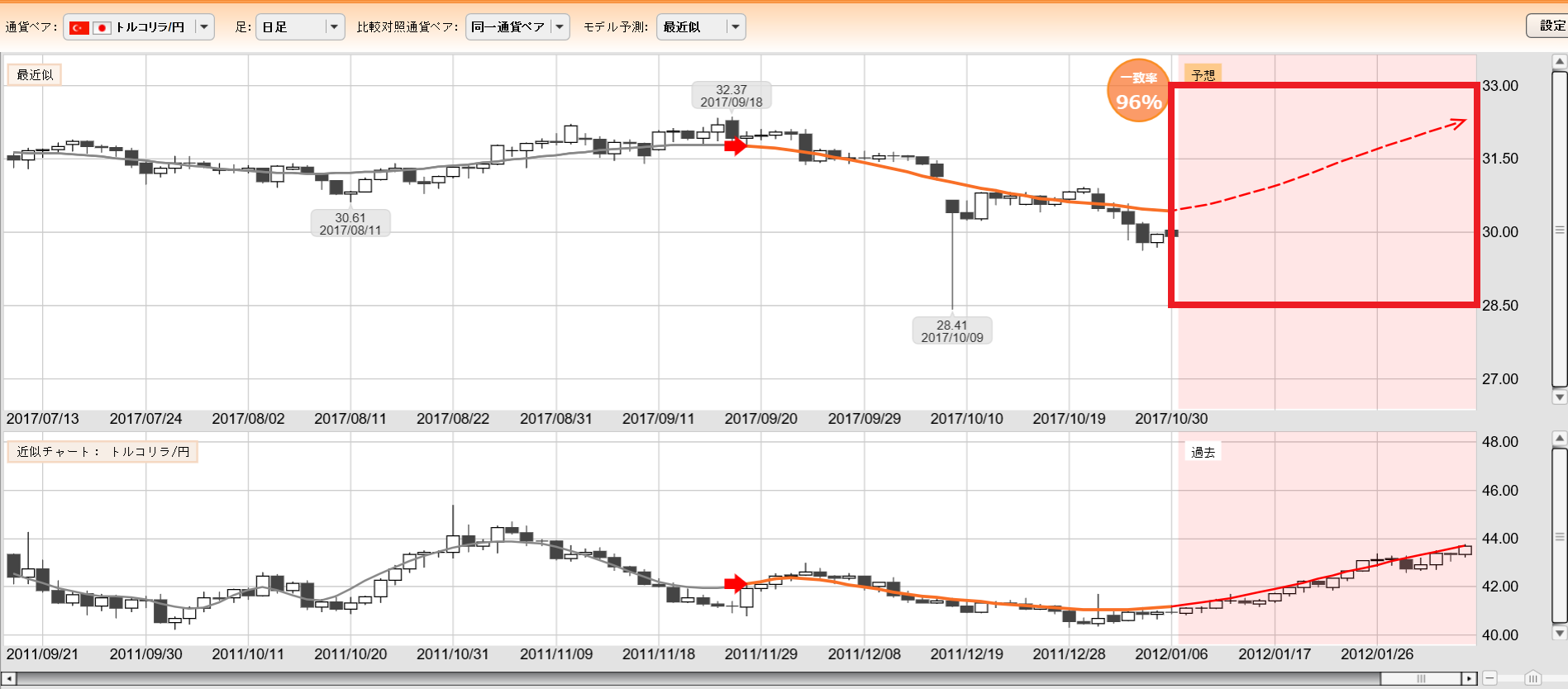Click the 一致率 96% orange badge
Viewport: 1568px width, 689px height.
[1138, 91]
